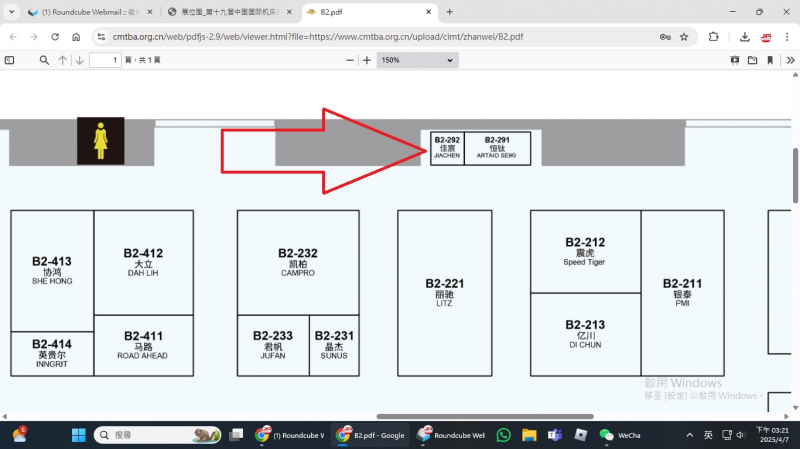Image resolution: width=800 pixels, height=449 pixels.
Task: Open WhatsApp from the taskbar
Action: 504,435
